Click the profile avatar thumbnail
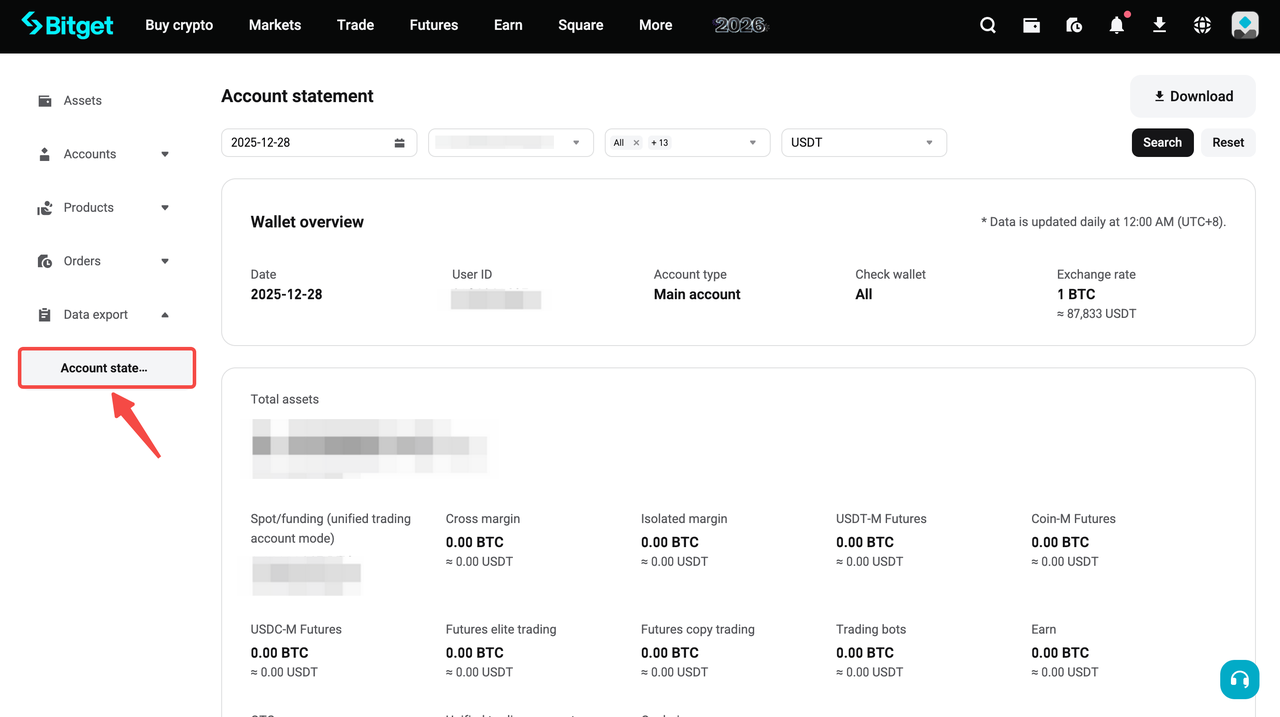 click(x=1244, y=24)
